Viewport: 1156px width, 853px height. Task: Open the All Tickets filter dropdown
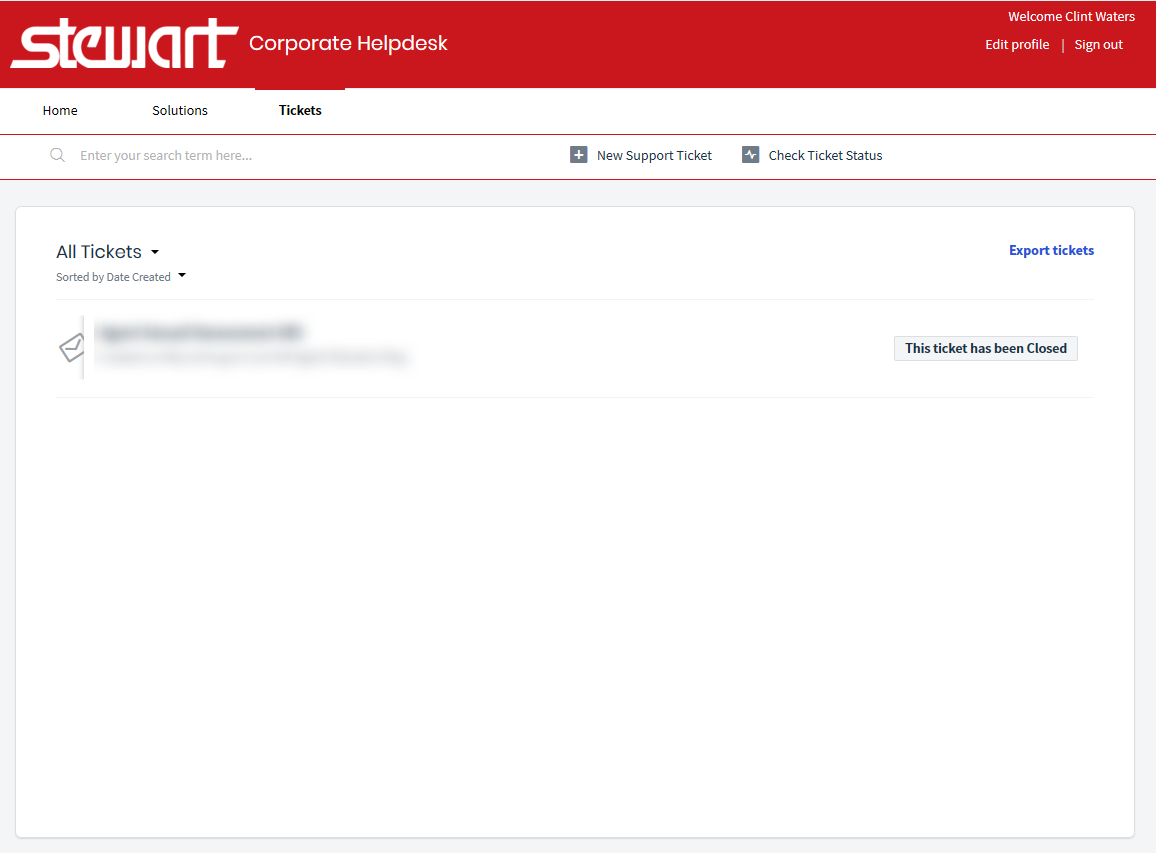[108, 252]
